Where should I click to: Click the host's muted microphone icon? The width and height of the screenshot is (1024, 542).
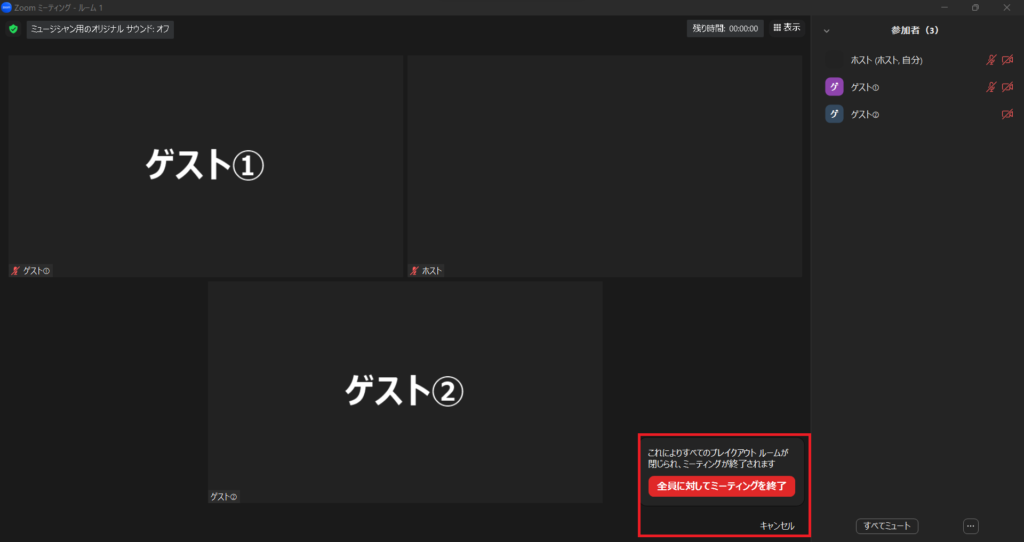(991, 60)
